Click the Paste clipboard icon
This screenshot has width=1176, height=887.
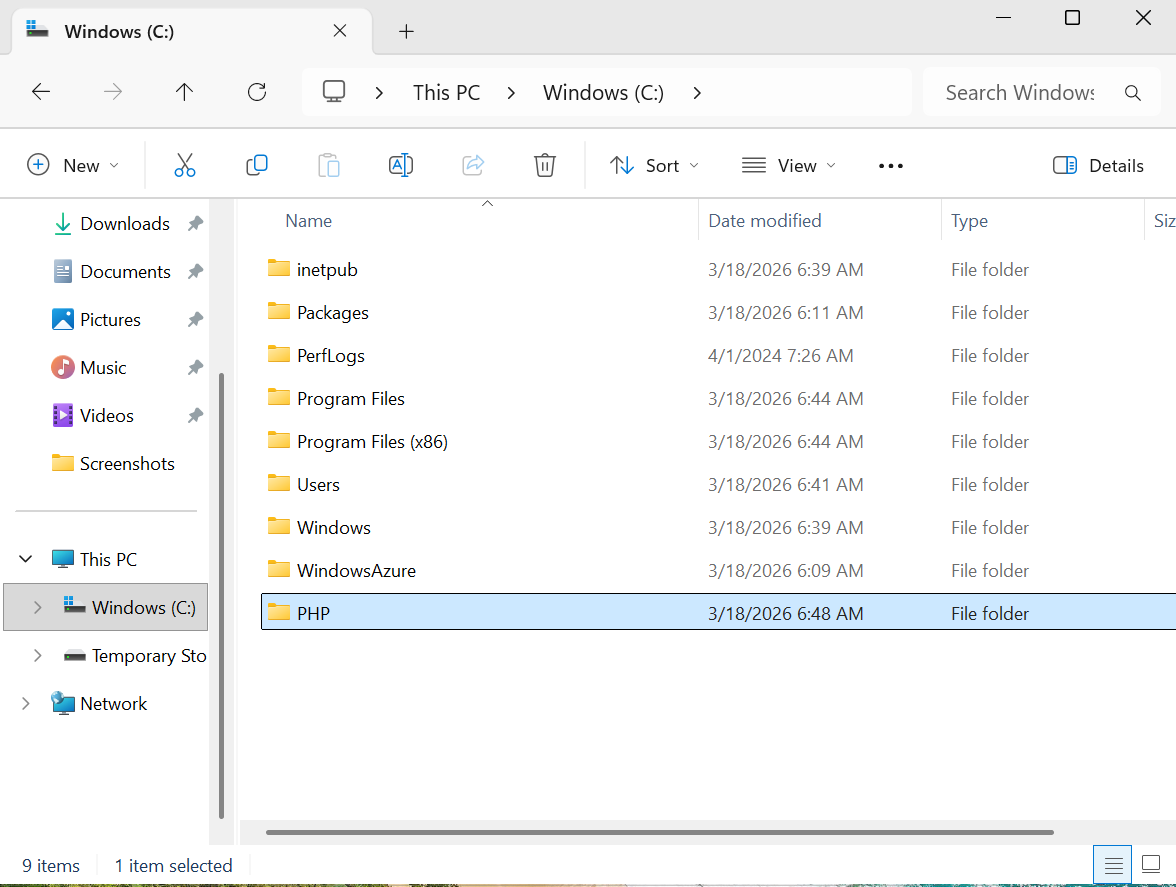[x=328, y=165]
